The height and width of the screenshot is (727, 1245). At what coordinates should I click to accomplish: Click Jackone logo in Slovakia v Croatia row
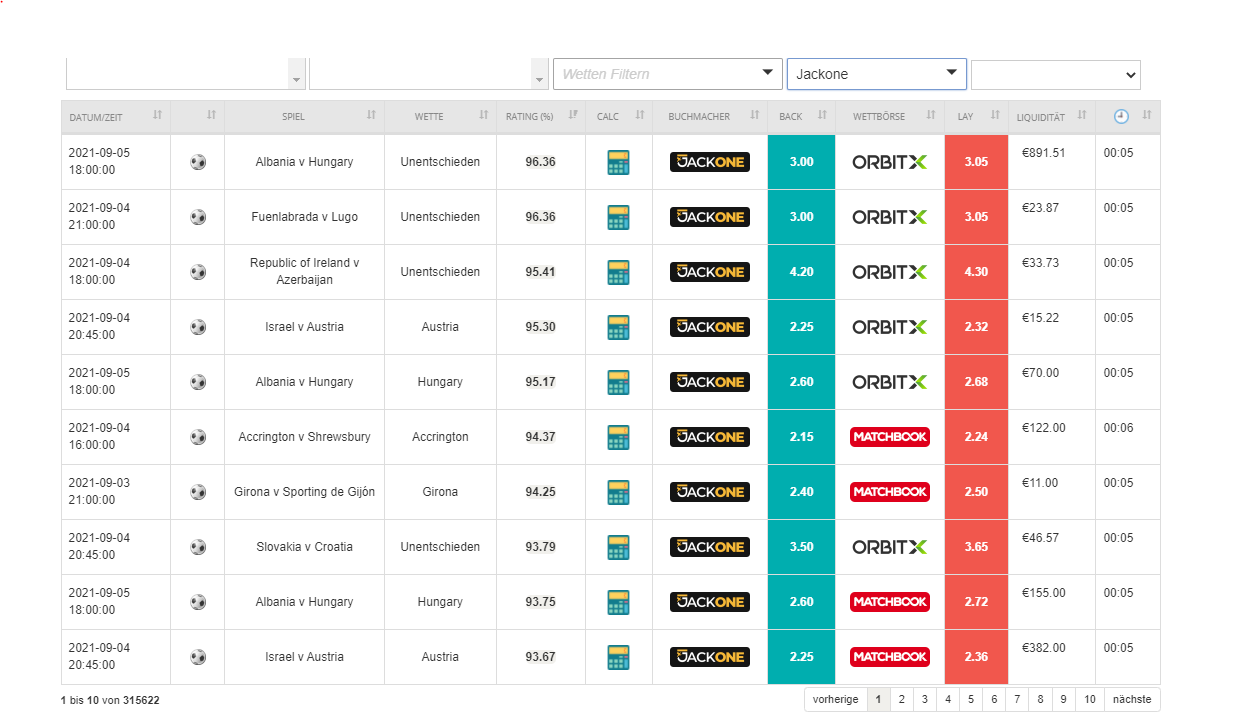(x=710, y=547)
